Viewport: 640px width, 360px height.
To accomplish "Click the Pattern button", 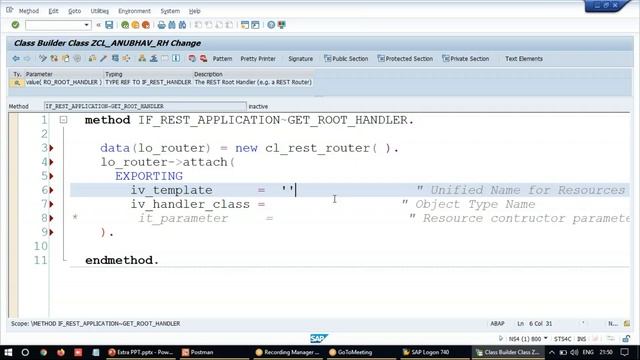I will pyautogui.click(x=222, y=59).
